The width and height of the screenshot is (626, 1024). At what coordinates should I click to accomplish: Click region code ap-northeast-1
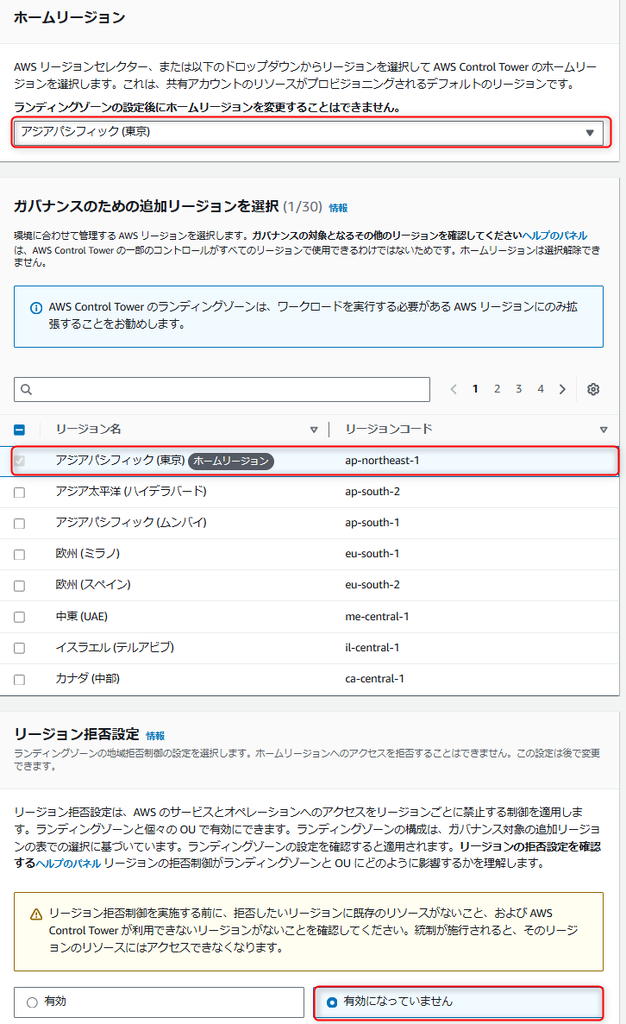click(383, 460)
